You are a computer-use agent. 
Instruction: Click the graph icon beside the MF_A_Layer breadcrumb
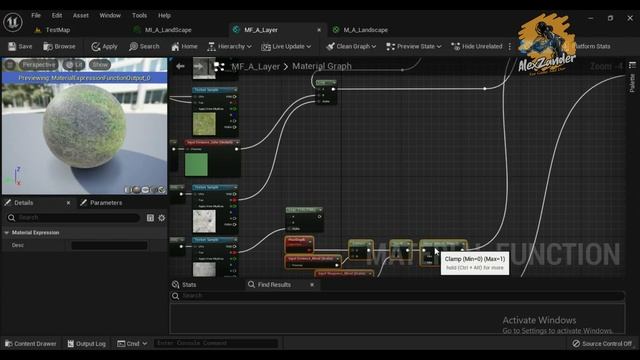click(219, 67)
